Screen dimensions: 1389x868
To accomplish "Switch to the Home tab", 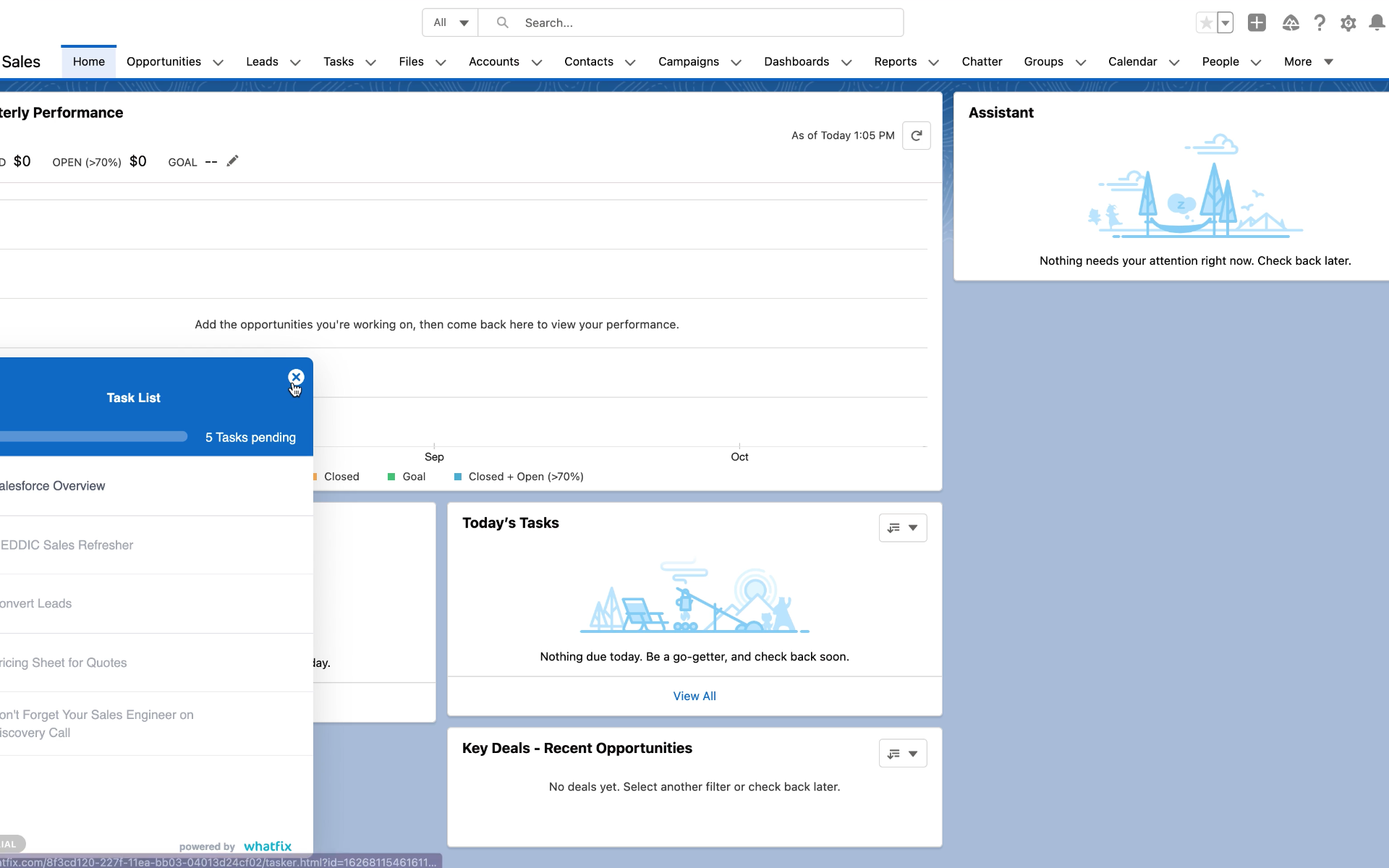I will tap(89, 61).
